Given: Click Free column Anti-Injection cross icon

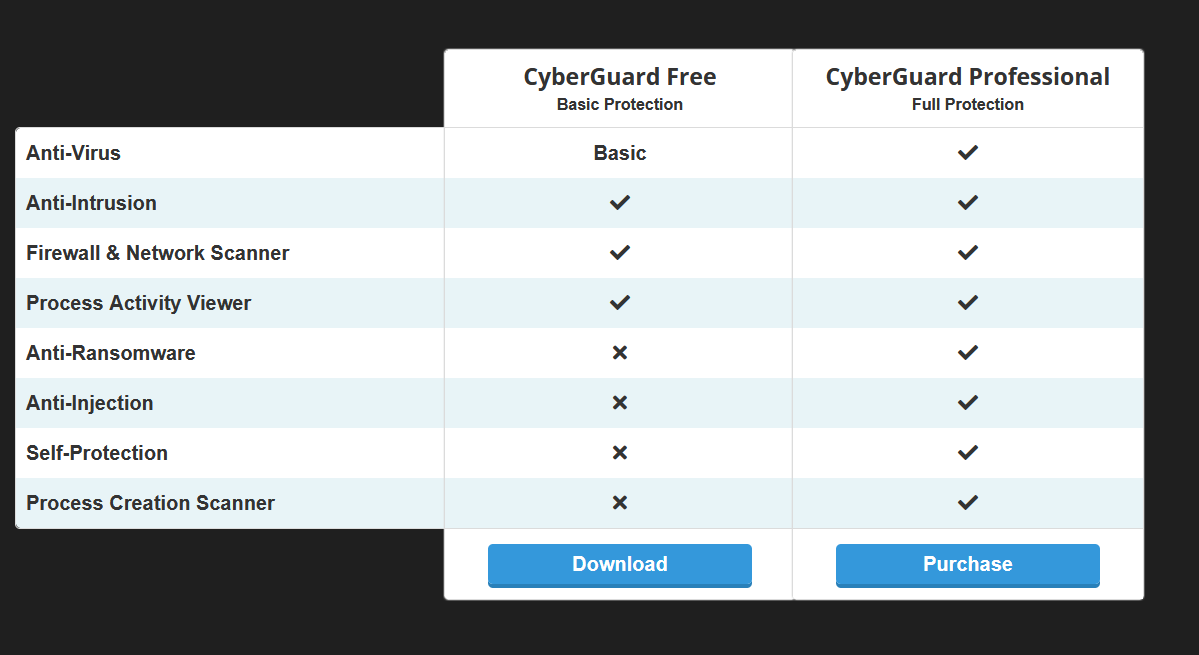Looking at the screenshot, I should tap(620, 403).
